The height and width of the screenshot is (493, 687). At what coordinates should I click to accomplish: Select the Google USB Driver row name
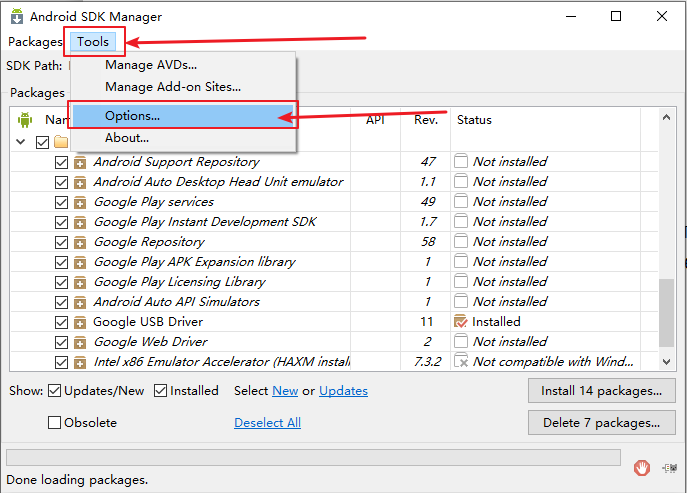[x=148, y=322]
